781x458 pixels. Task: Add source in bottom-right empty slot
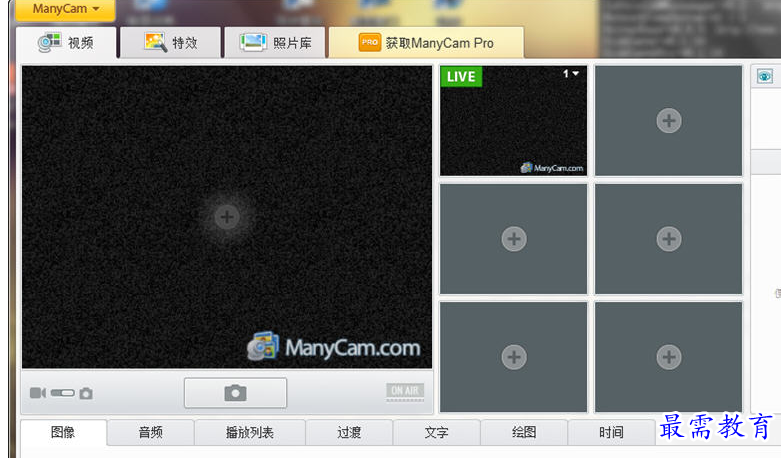[668, 357]
